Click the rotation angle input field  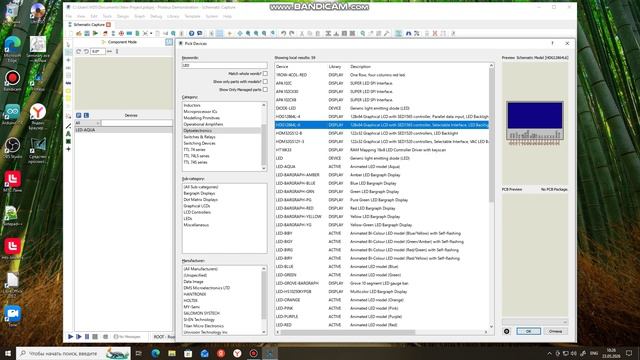(98, 51)
